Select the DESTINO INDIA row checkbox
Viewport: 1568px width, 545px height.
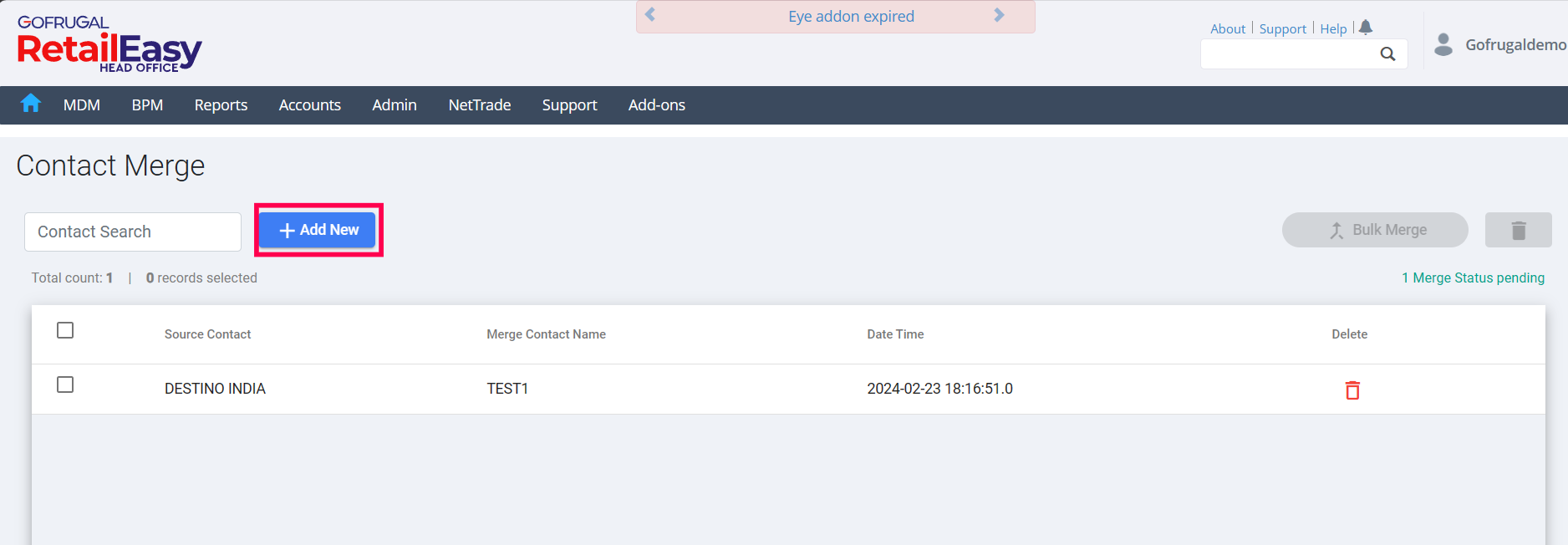point(65,385)
